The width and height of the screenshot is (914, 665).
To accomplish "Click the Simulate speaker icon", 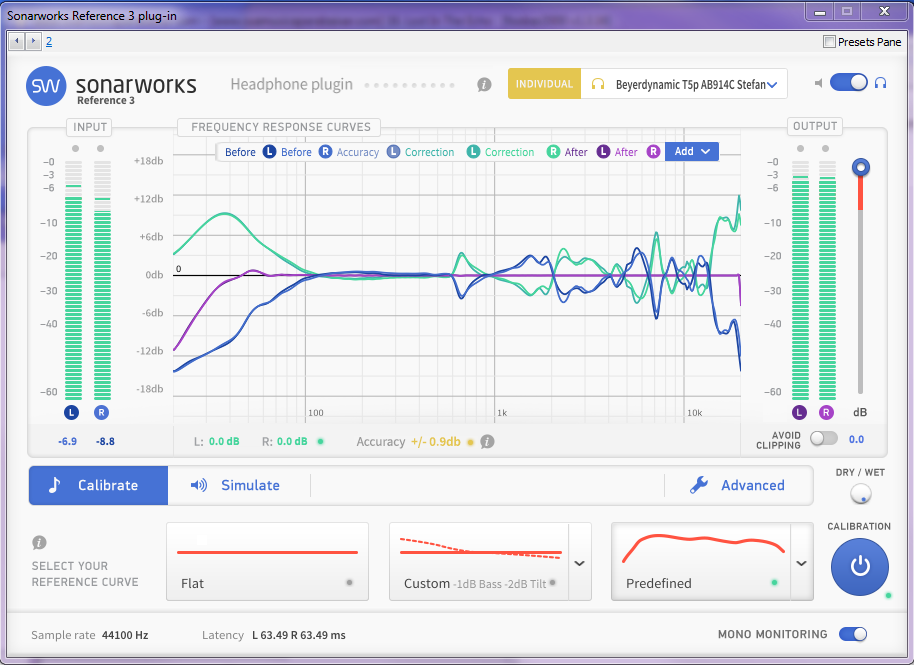I will tap(199, 485).
